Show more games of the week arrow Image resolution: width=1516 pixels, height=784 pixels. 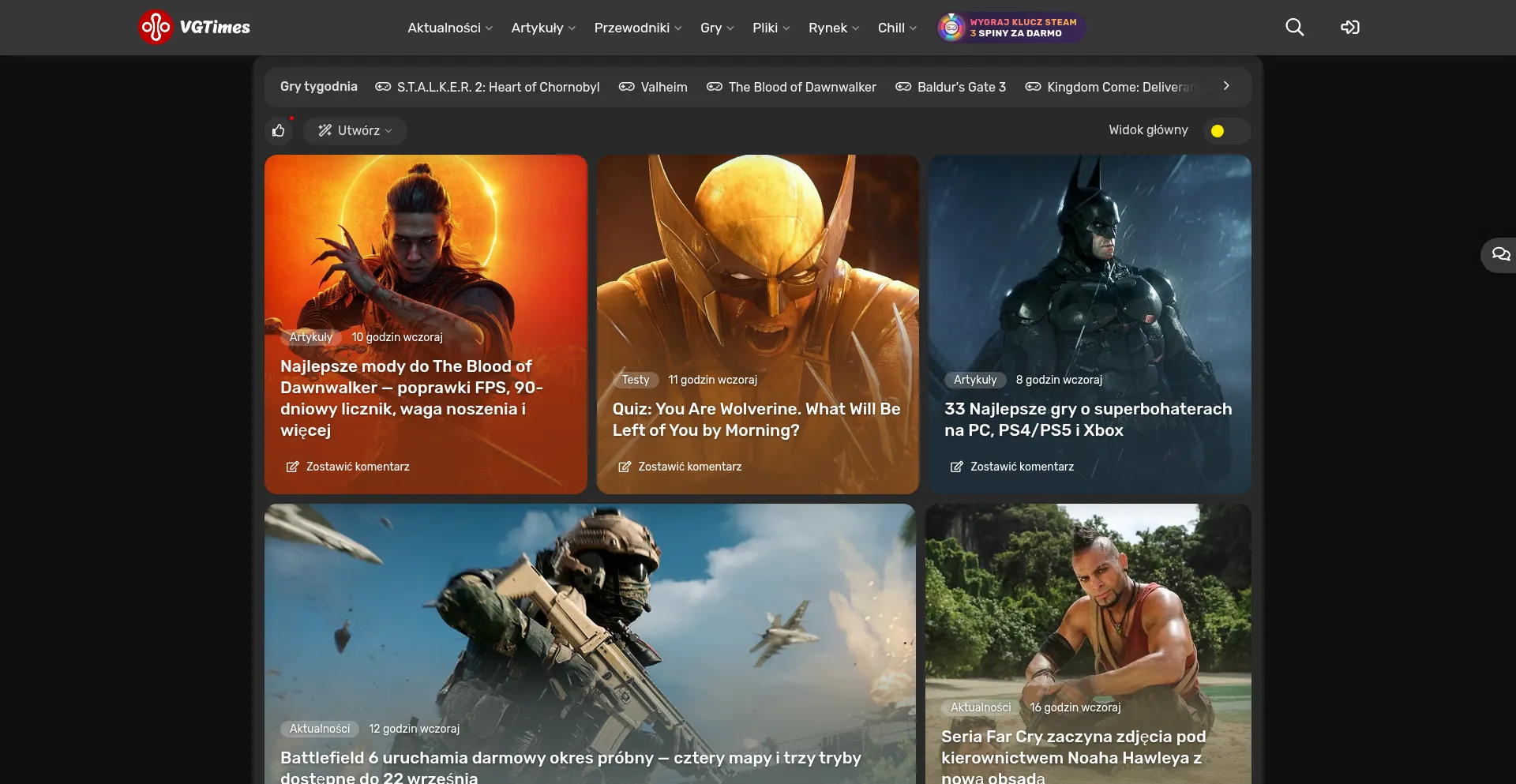point(1226,86)
